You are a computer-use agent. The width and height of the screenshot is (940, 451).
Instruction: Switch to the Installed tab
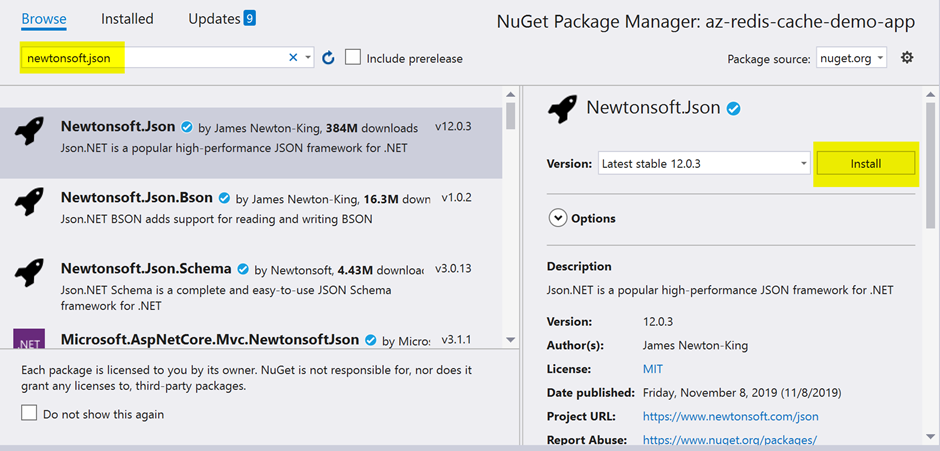tap(127, 19)
